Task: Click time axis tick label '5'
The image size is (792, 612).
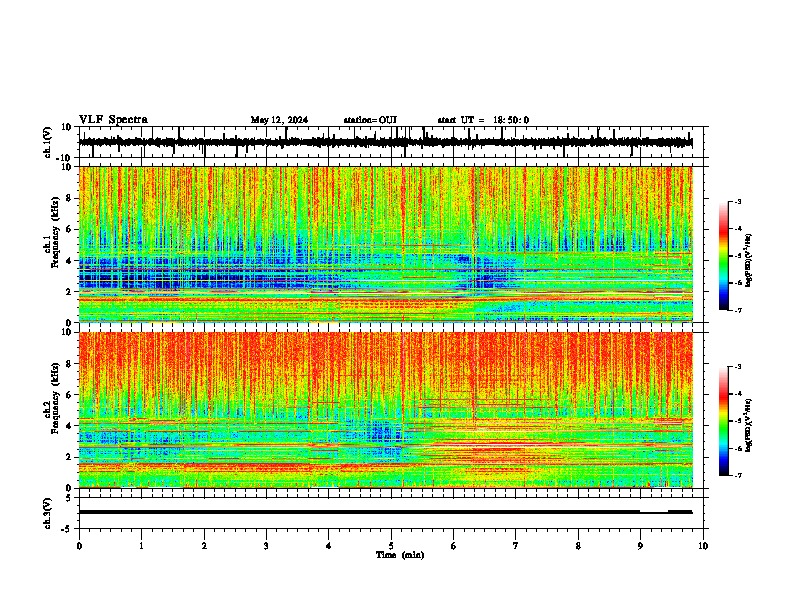Action: [391, 546]
